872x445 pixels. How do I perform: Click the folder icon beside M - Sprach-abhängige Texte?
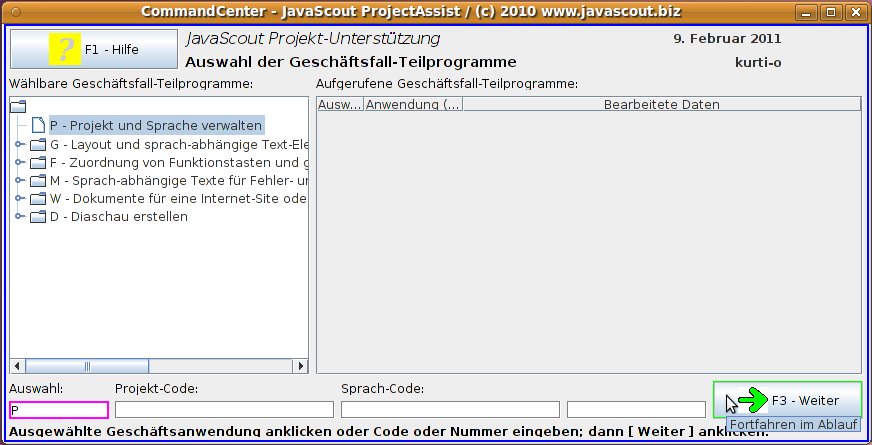pyautogui.click(x=38, y=181)
